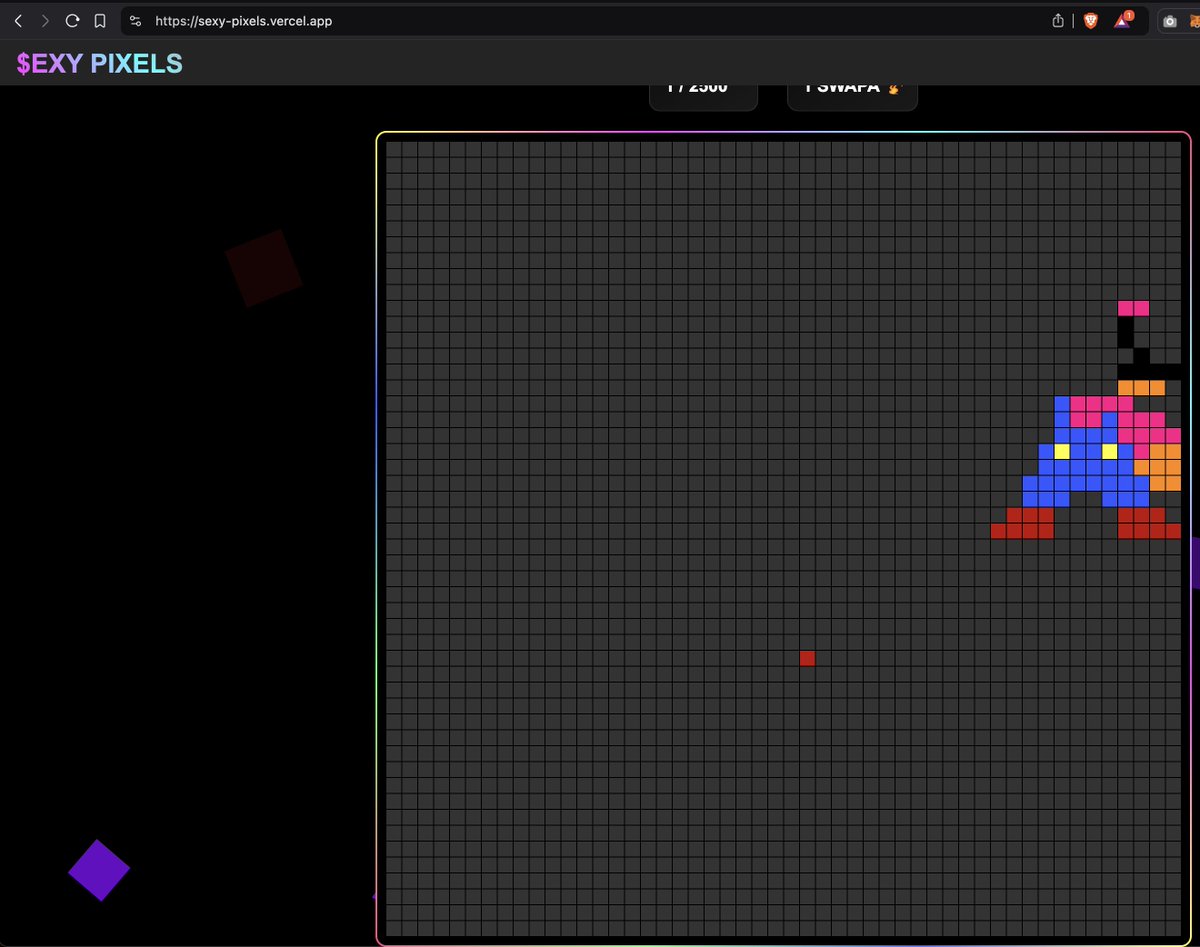This screenshot has width=1200, height=947.
Task: Open the MetaMask fox extension
Action: point(1194,21)
